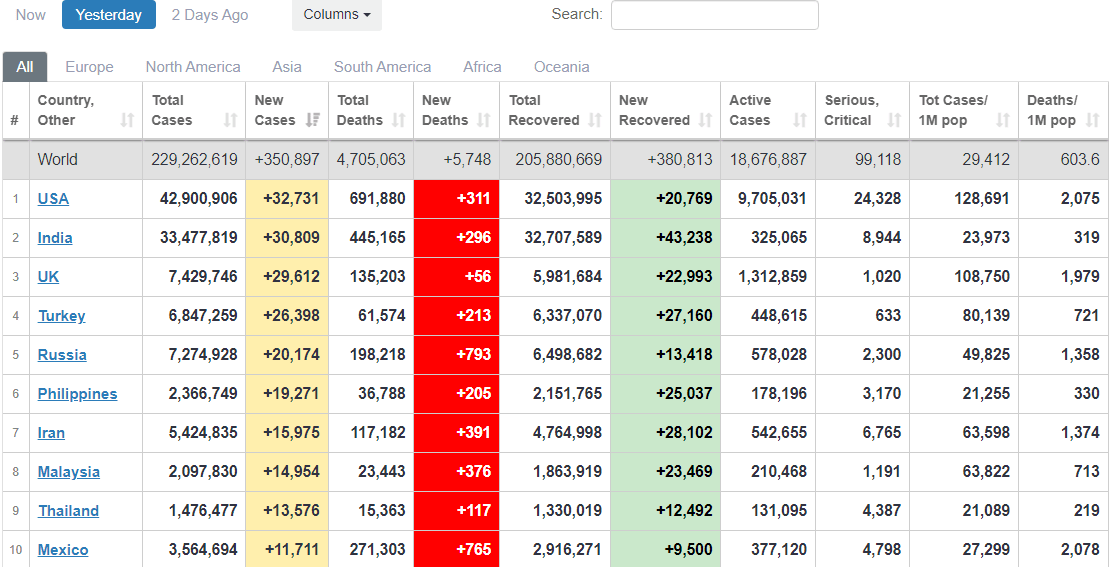
Task: Open the USA country link
Action: click(x=53, y=199)
